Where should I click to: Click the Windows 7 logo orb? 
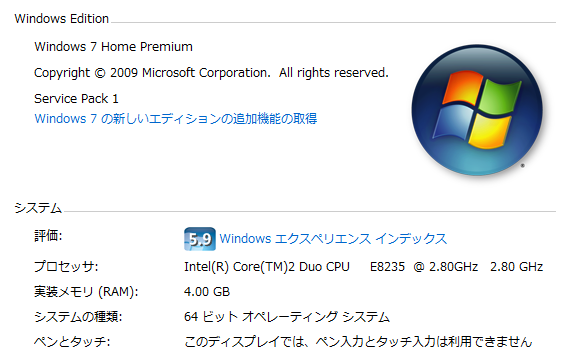[x=477, y=110]
